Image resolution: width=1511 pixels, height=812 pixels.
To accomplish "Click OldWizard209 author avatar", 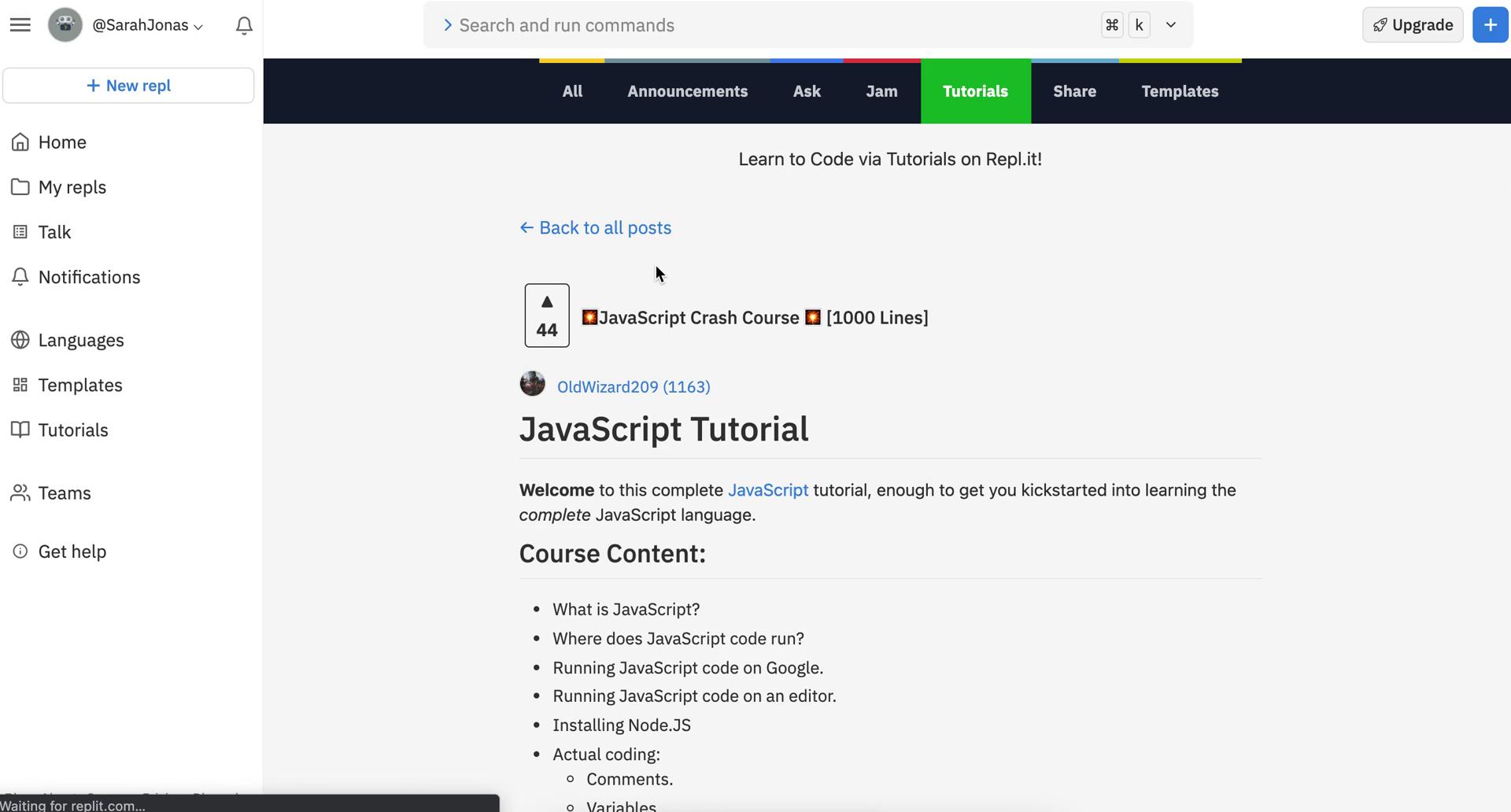I will pyautogui.click(x=533, y=384).
